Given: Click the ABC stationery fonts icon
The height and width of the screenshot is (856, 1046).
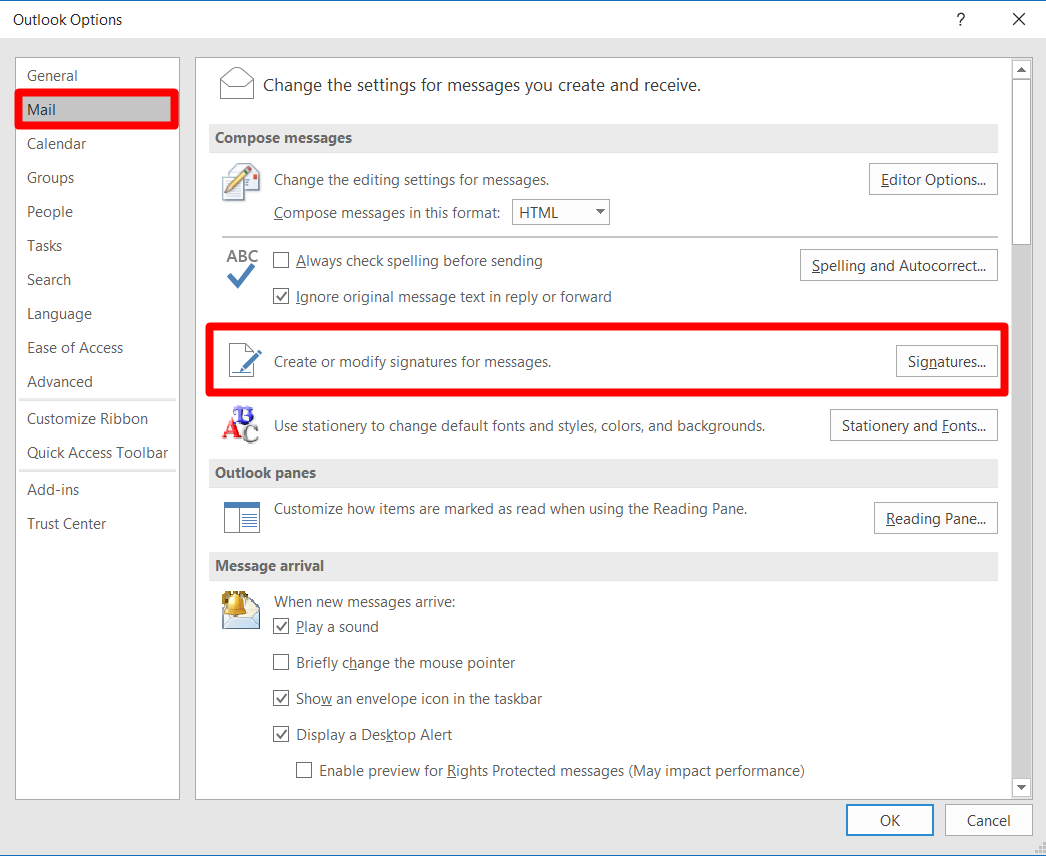Looking at the screenshot, I should (x=240, y=424).
